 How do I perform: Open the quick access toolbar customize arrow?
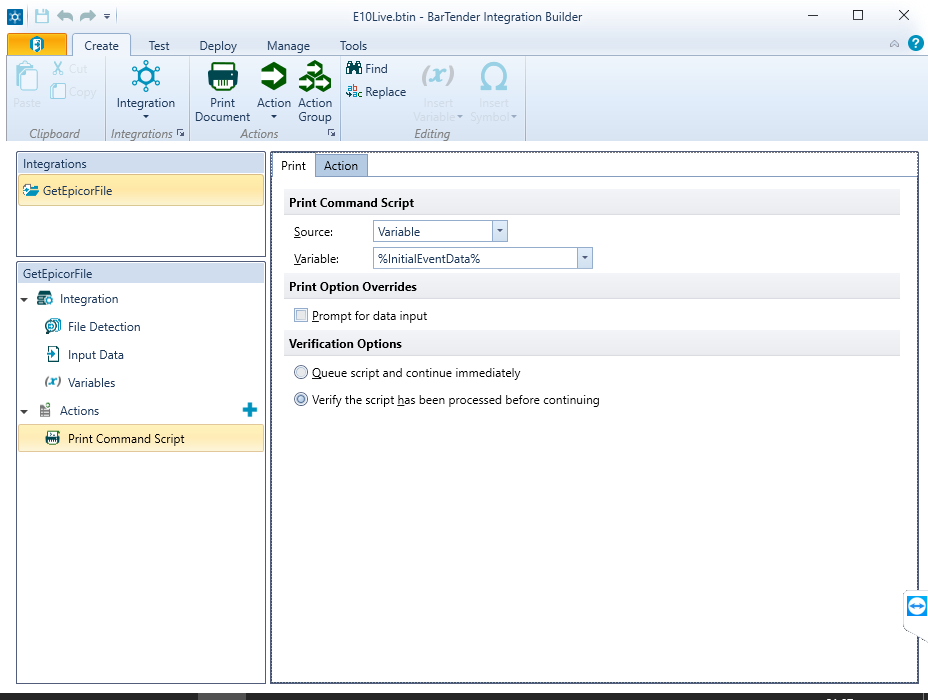[x=107, y=17]
